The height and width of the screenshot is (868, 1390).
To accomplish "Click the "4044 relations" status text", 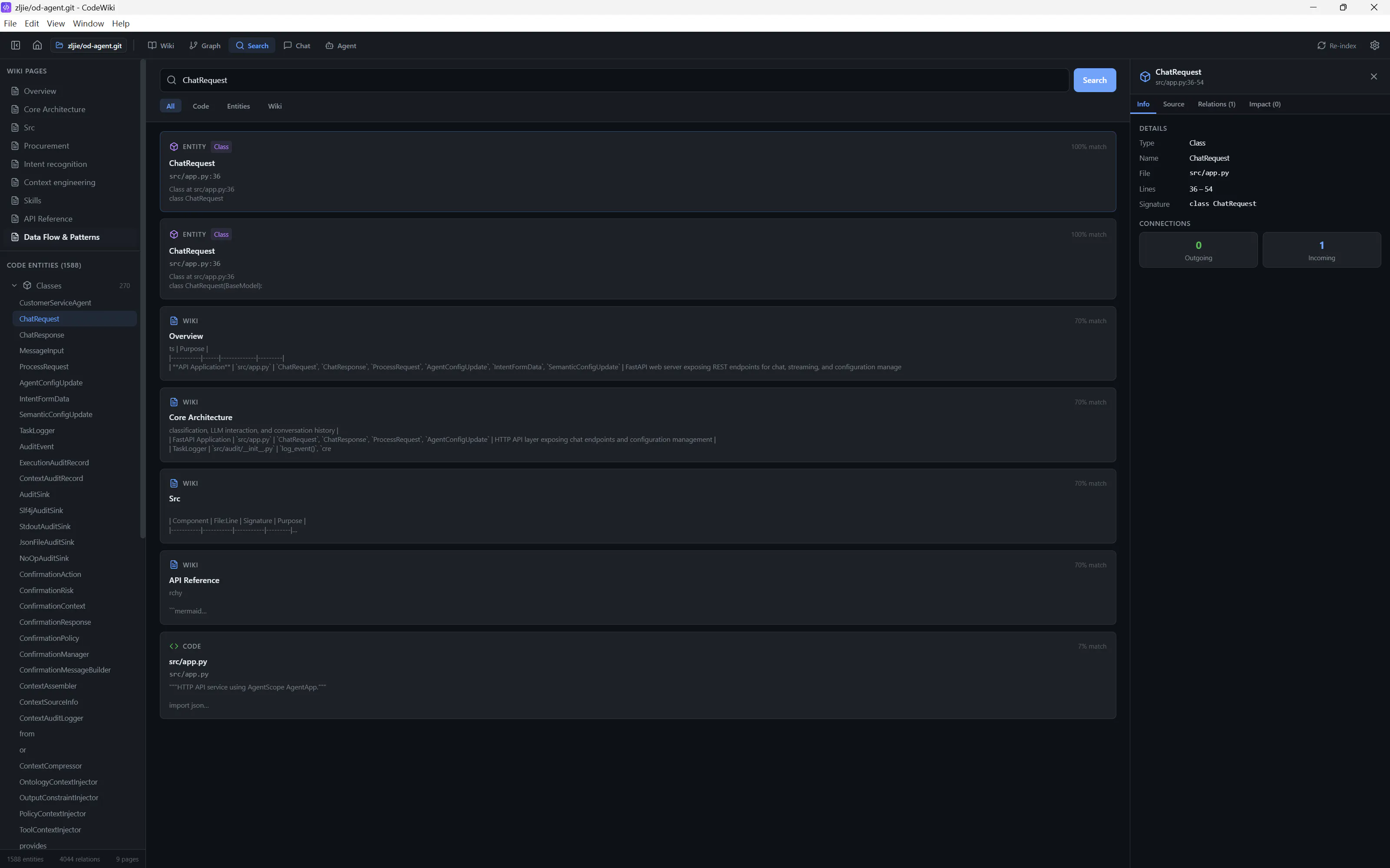I will [80, 859].
